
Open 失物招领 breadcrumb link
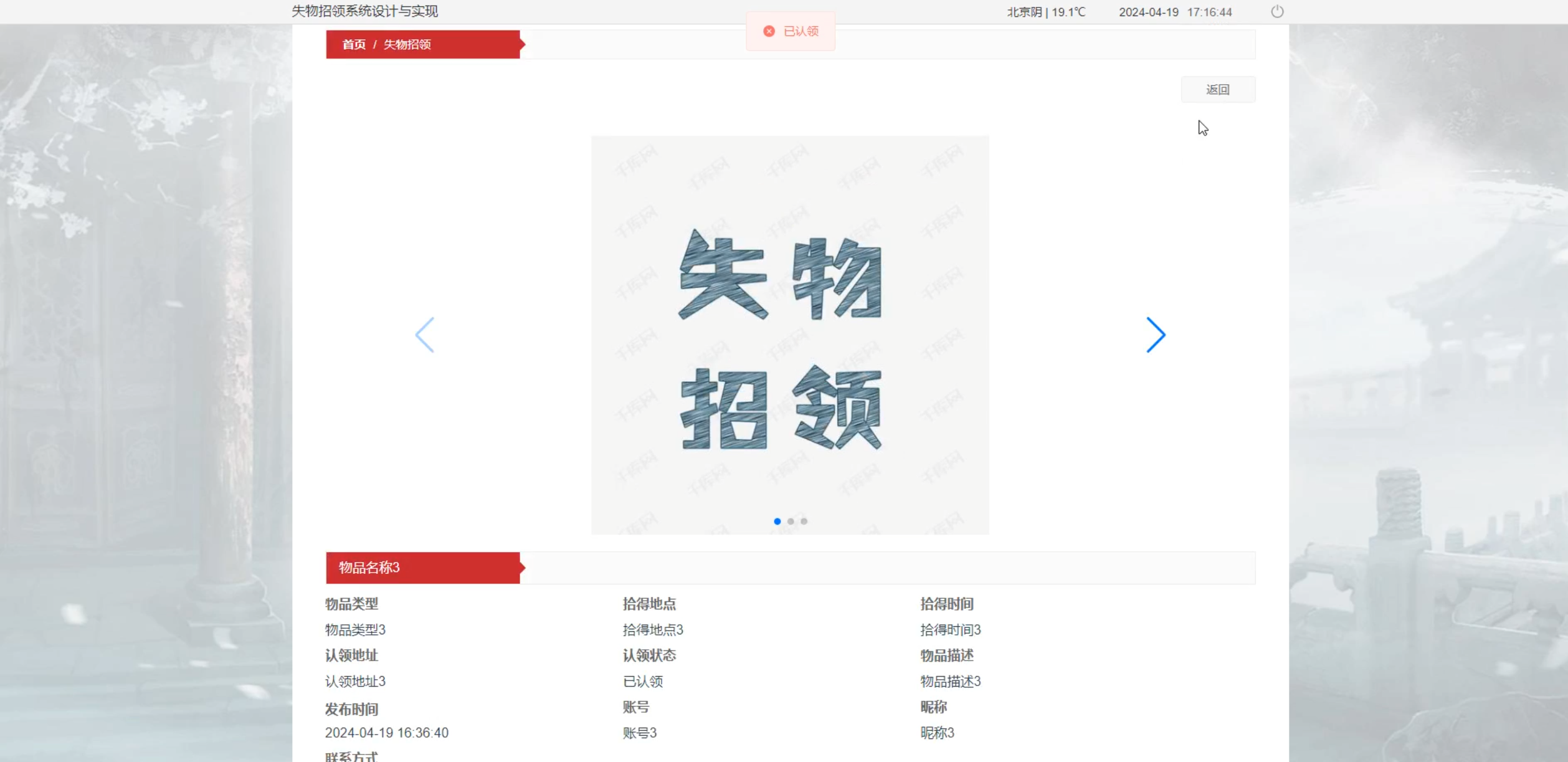(407, 45)
